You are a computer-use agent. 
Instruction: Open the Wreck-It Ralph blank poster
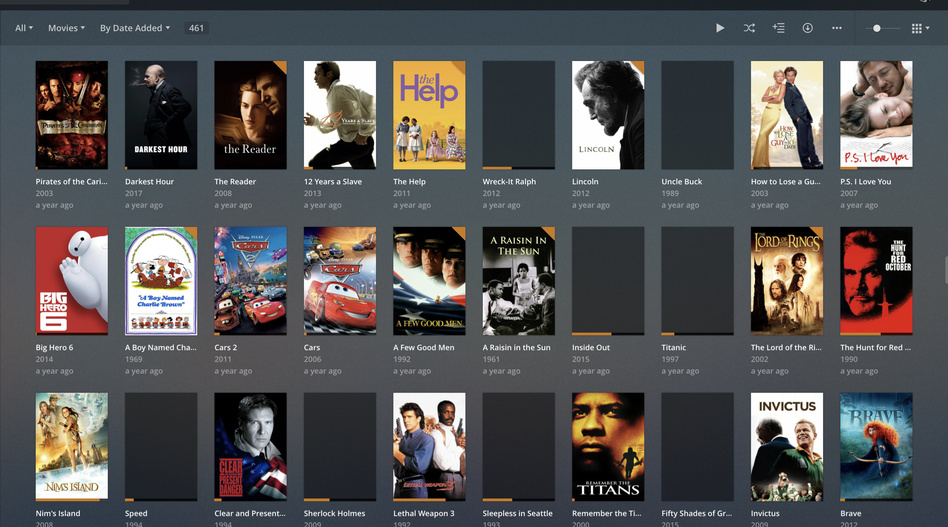519,115
